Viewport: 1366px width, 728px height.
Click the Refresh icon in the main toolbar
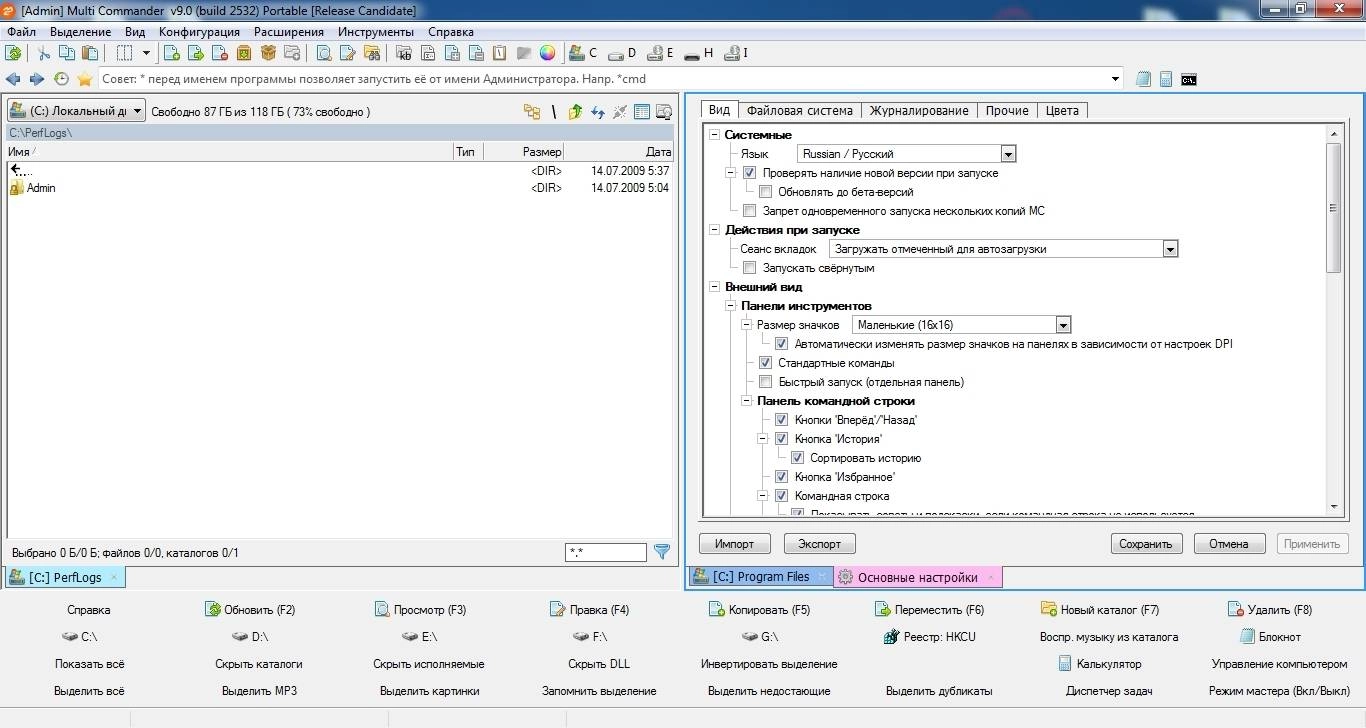pyautogui.click(x=13, y=53)
